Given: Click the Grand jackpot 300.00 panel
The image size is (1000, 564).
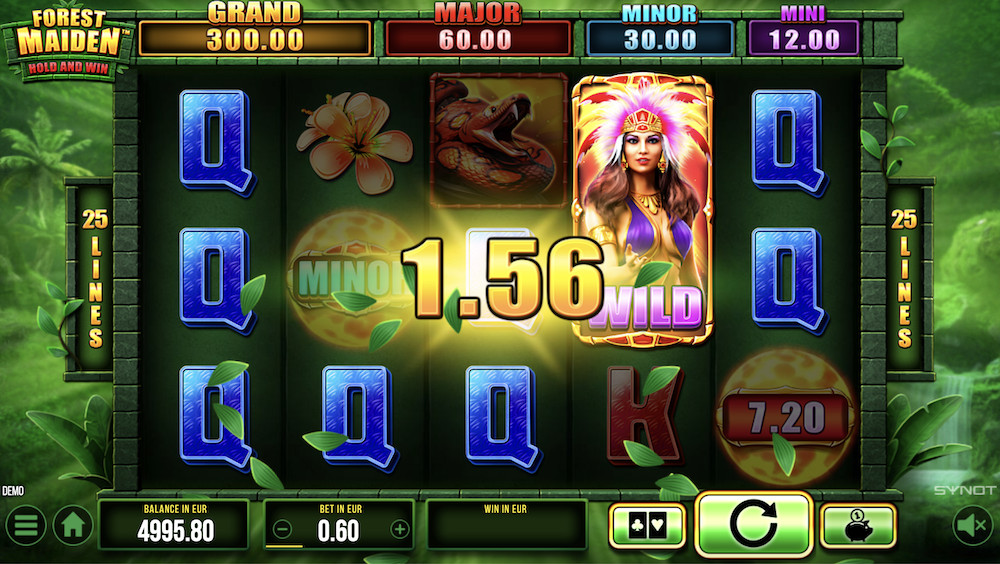Looking at the screenshot, I should coord(254,38).
